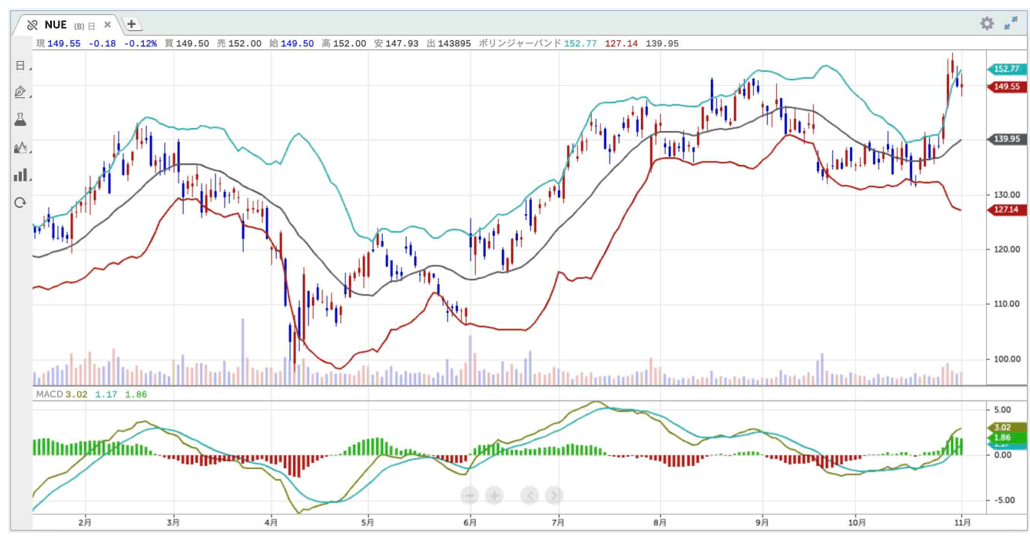The height and width of the screenshot is (538, 1030).
Task: Click the MACD indicator label
Action: (x=49, y=394)
